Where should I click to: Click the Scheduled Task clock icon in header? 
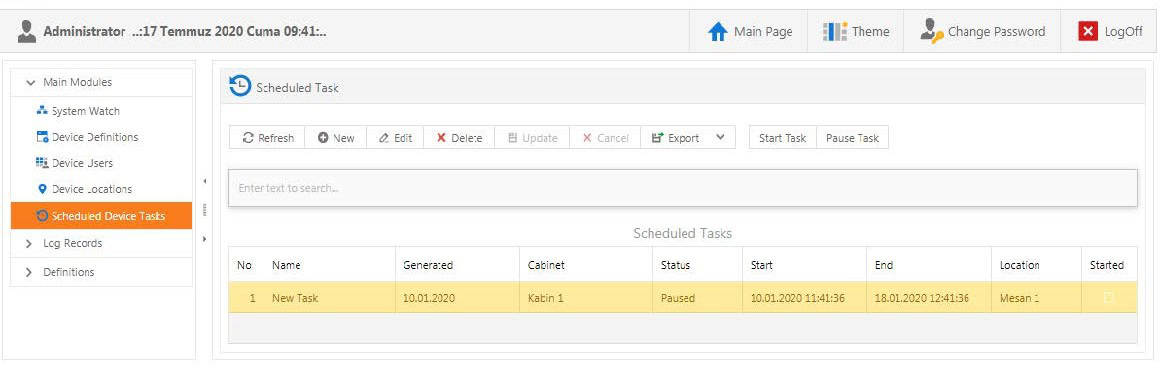click(x=240, y=87)
